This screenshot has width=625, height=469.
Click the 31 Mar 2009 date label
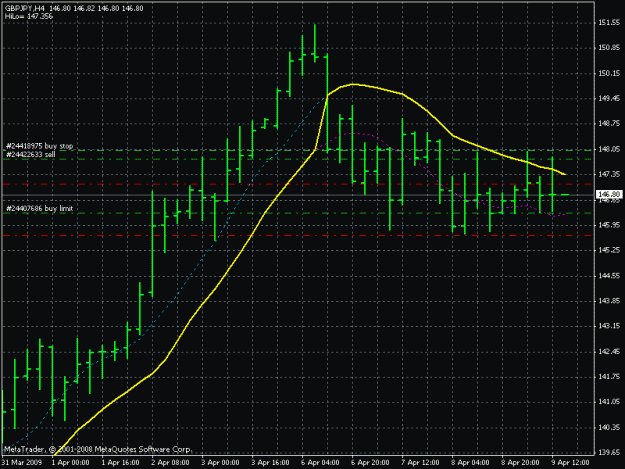pyautogui.click(x=22, y=463)
